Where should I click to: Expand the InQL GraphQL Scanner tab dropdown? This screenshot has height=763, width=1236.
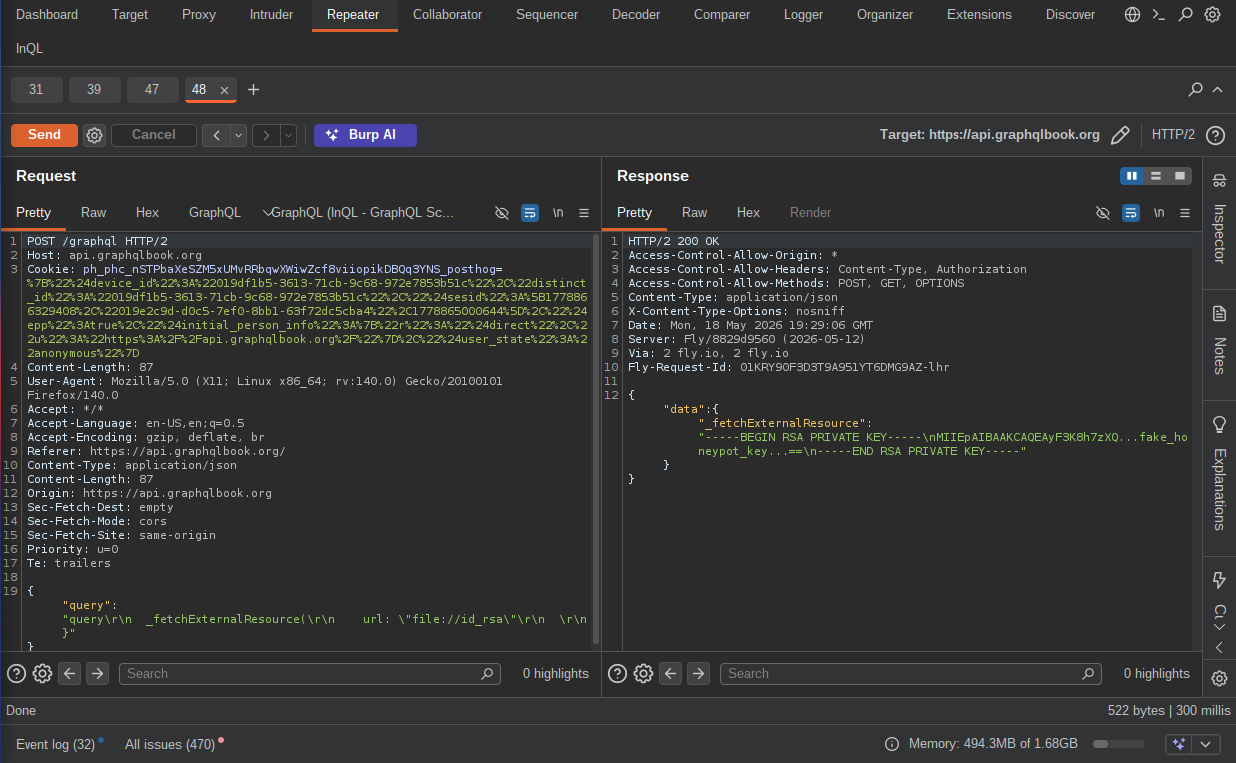267,212
